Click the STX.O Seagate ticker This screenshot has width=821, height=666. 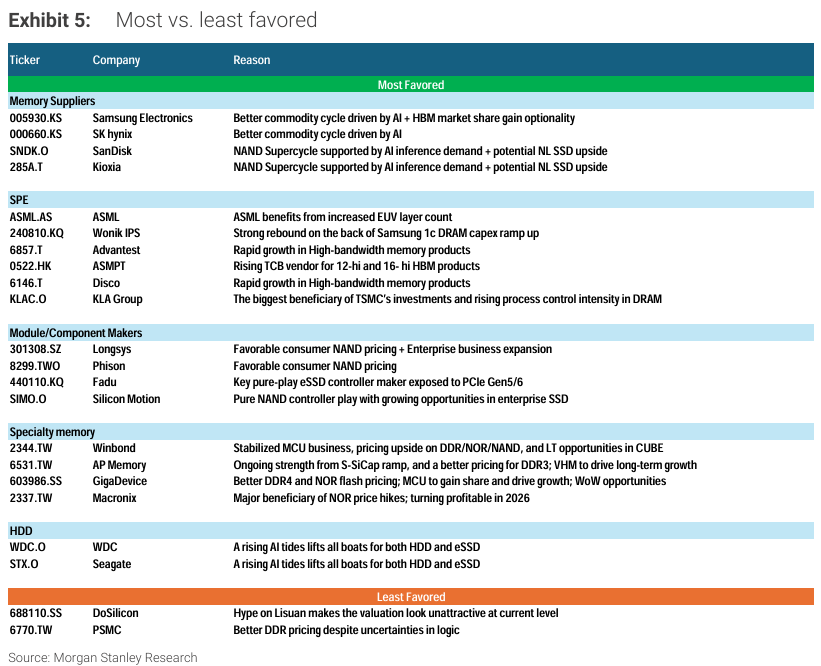coord(24,564)
